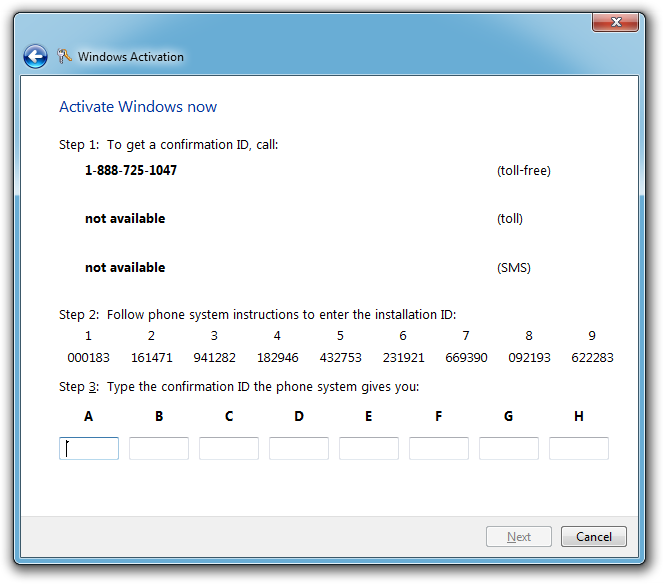The height and width of the screenshot is (584, 664).
Task: Click the 'Windows Activation' title text
Action: 131,57
